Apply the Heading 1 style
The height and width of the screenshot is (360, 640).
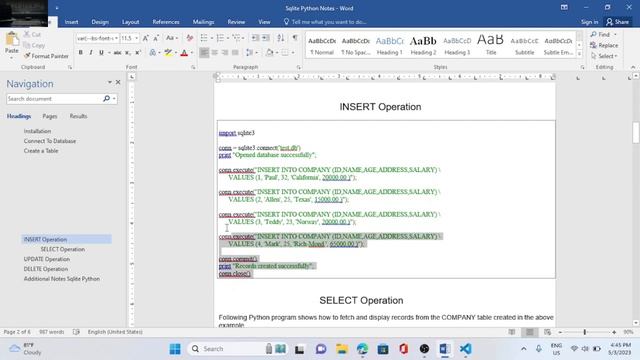click(x=389, y=45)
